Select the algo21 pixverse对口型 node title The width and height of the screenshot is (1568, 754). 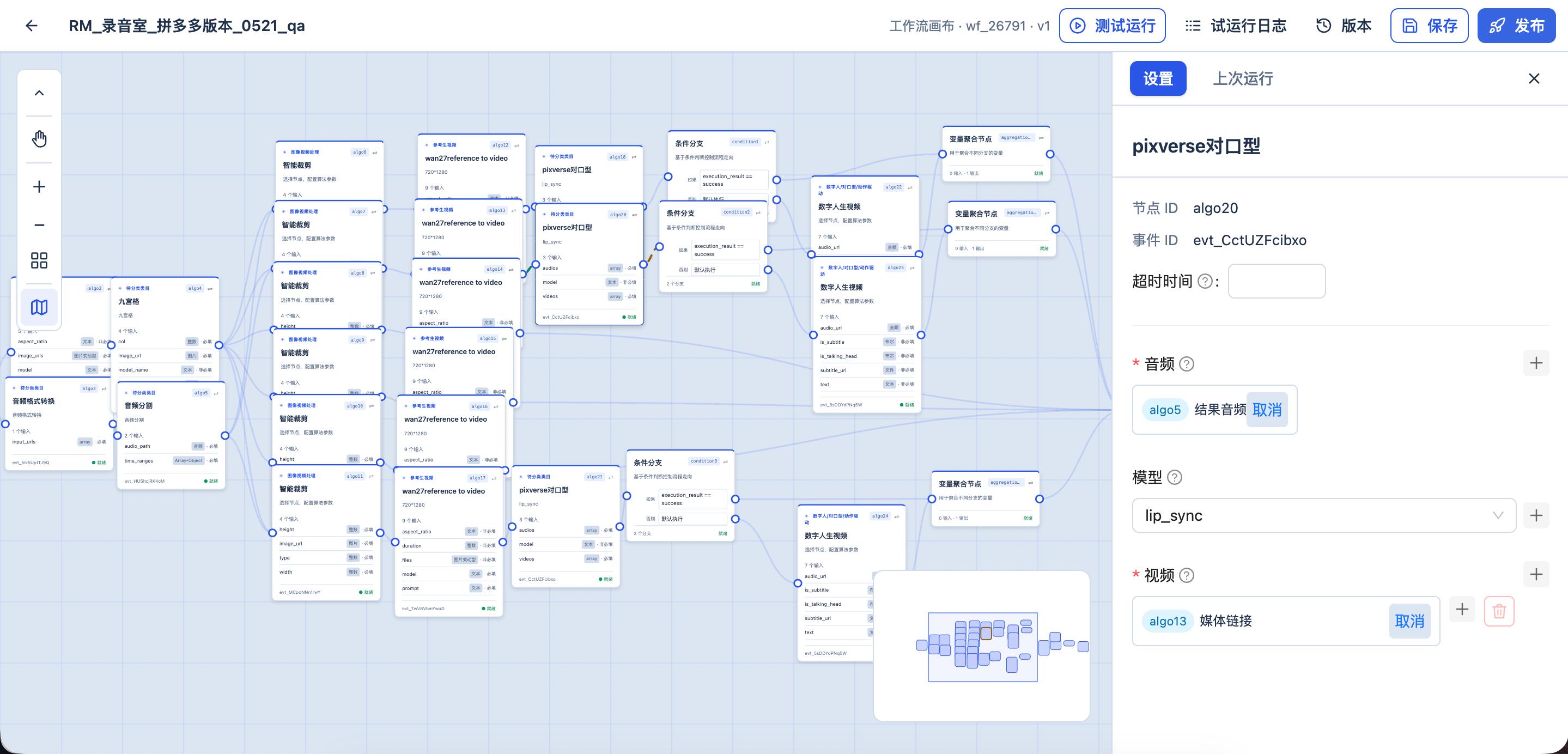[544, 490]
